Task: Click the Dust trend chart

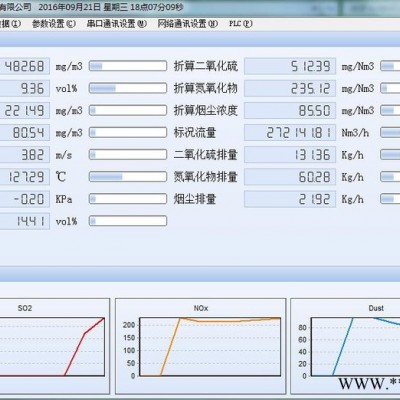Action: click(345, 347)
